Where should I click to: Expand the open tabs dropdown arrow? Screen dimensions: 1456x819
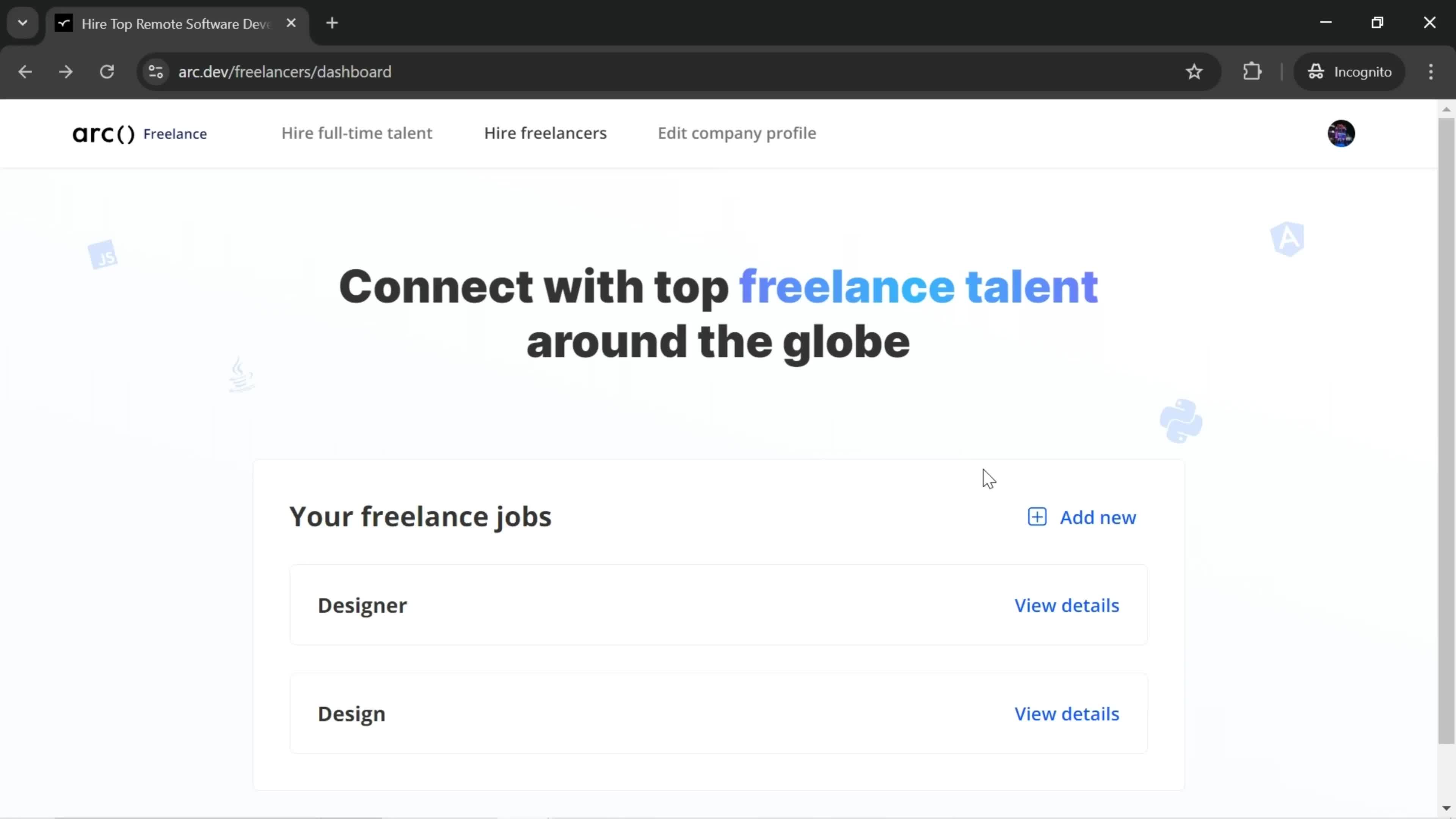(x=22, y=22)
